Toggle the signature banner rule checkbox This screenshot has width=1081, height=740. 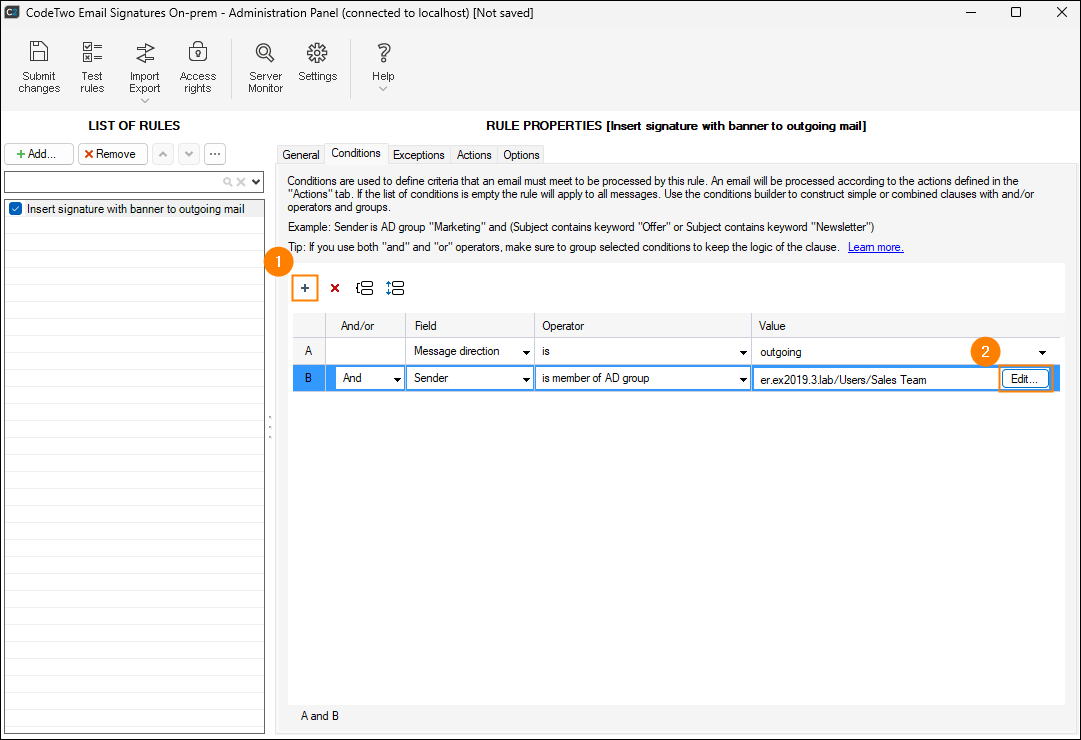tap(15, 209)
